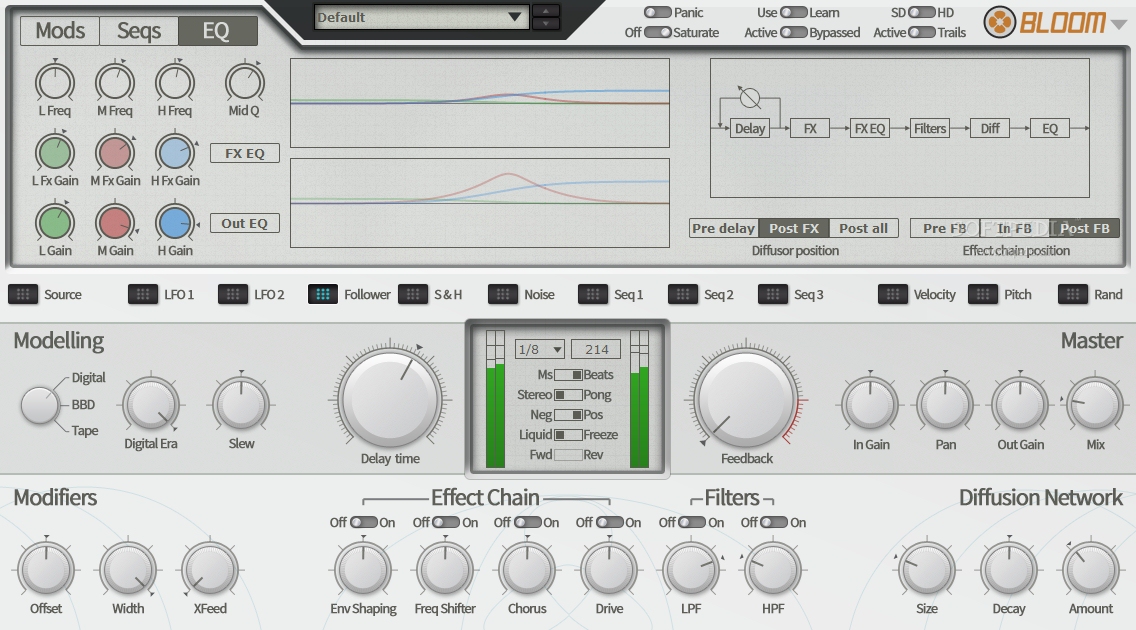Select Post FB effect chain position
Viewport: 1136px width, 630px height.
[1085, 228]
